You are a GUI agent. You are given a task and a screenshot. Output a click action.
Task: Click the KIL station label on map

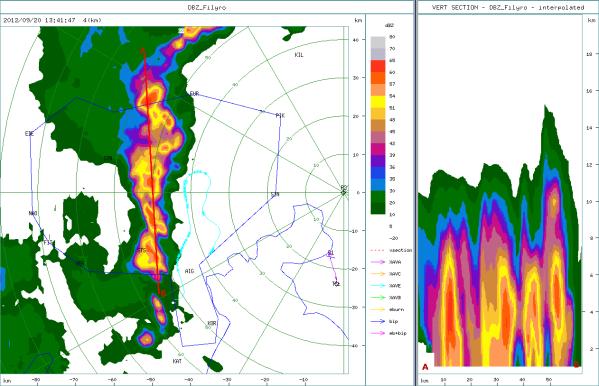299,55
